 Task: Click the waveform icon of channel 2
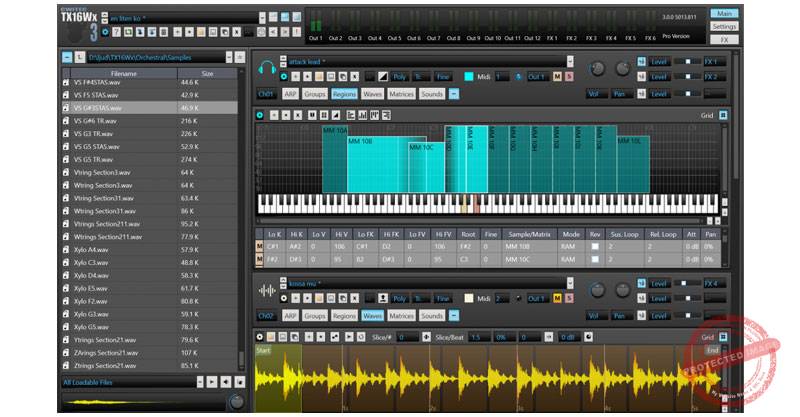point(267,291)
